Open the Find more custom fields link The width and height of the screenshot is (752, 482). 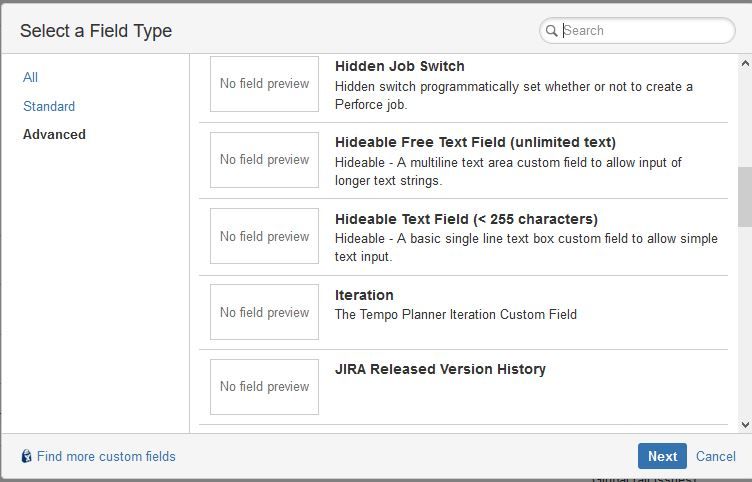point(106,457)
